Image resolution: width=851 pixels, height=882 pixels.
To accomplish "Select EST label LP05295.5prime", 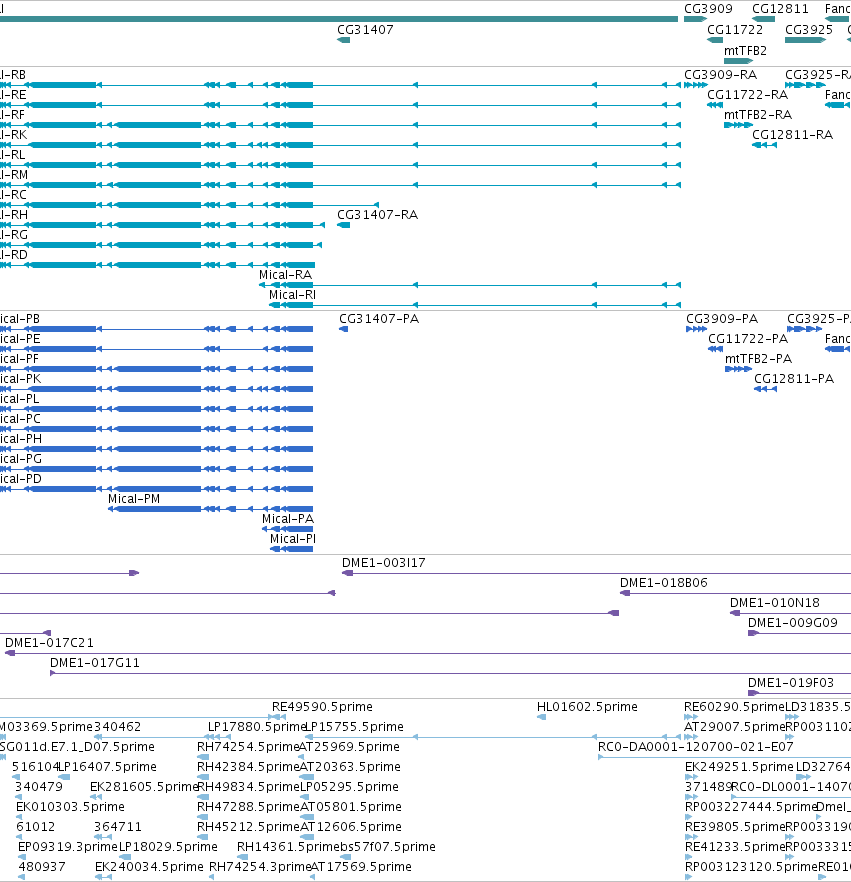I will 349,787.
